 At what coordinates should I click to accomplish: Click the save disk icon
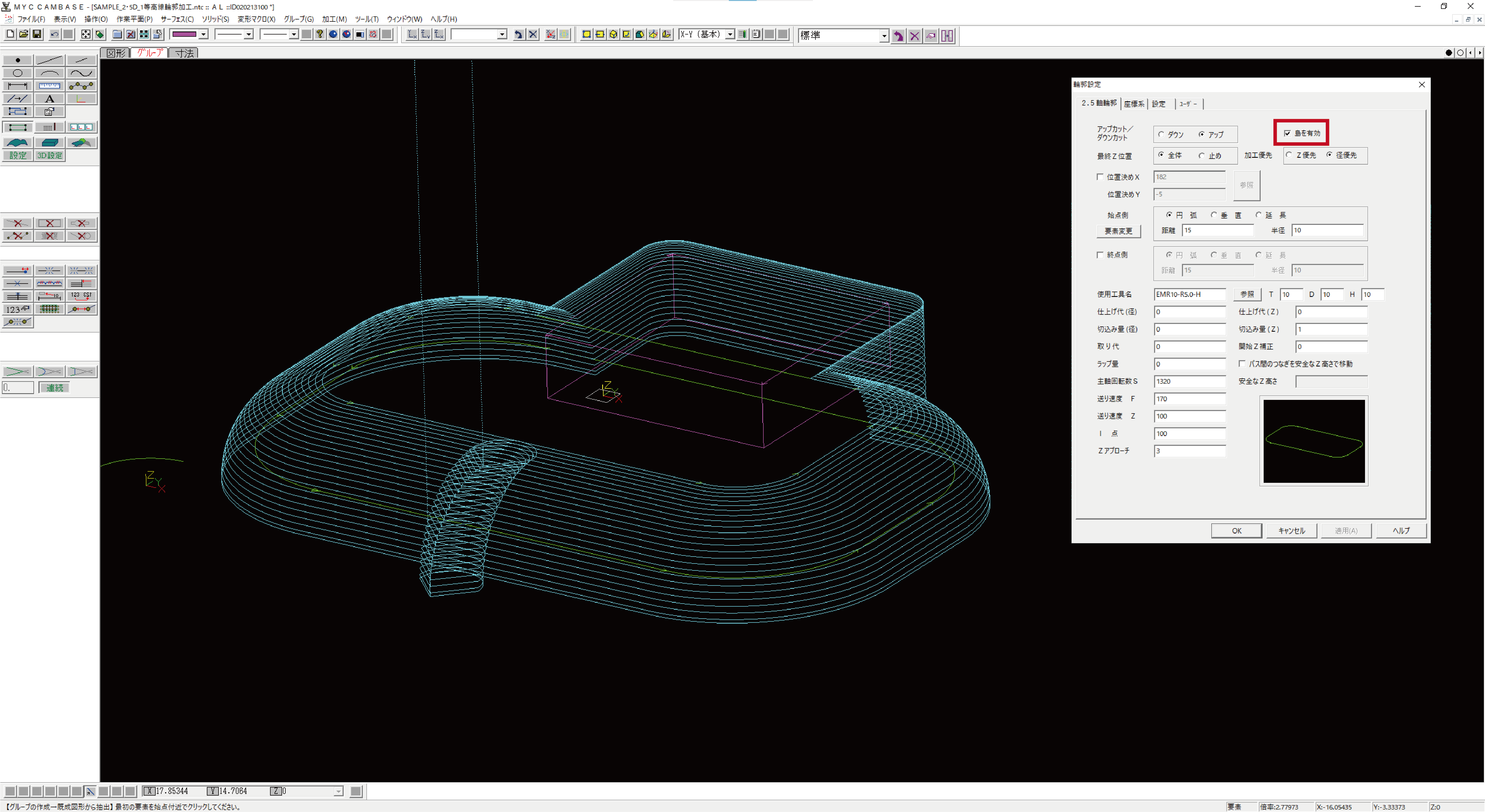37,35
